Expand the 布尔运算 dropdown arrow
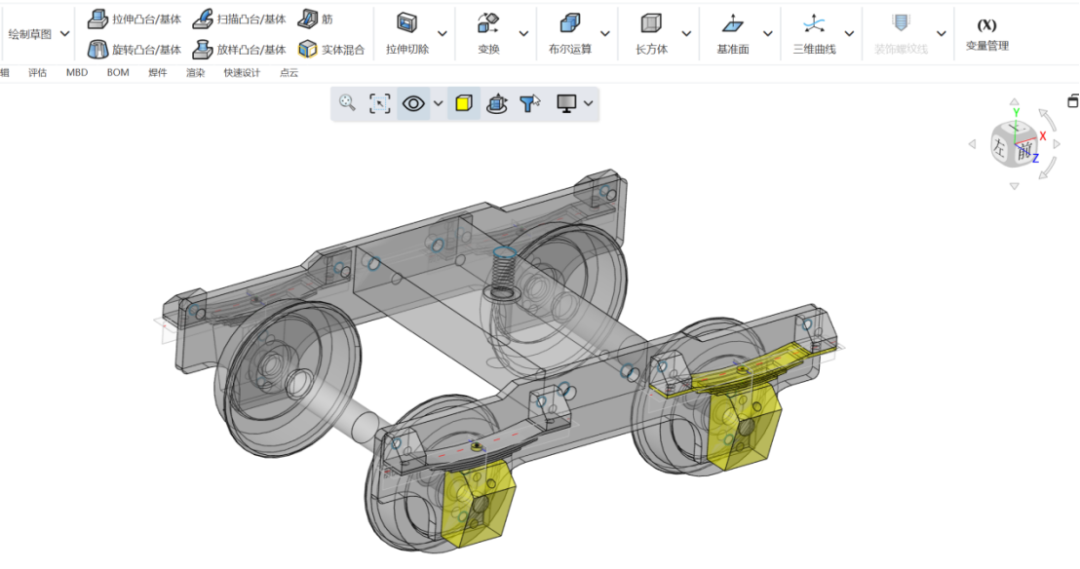 click(605, 34)
